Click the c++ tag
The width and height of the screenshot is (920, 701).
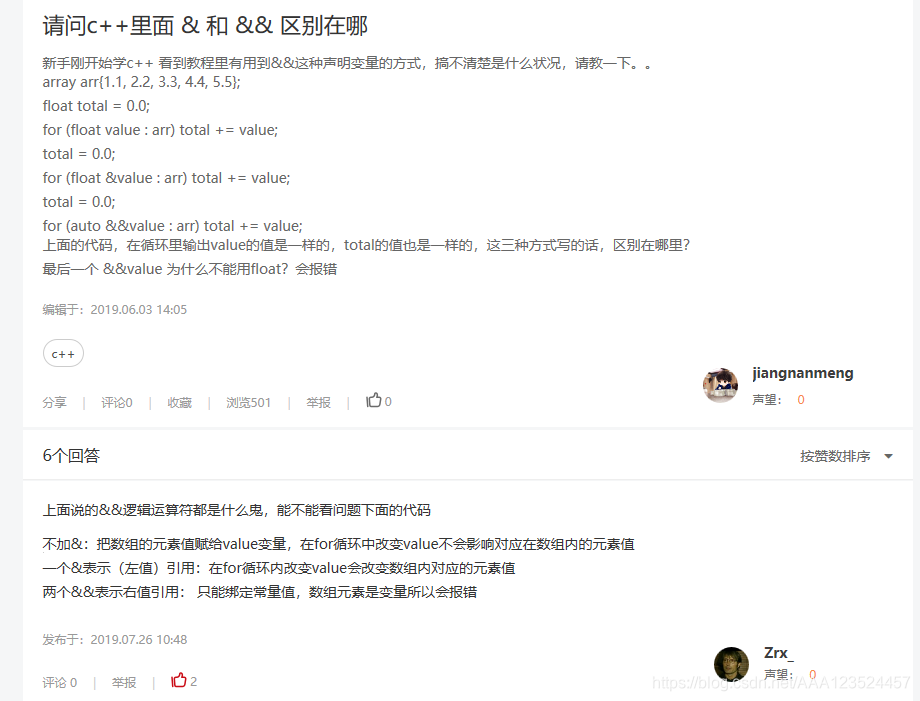click(63, 354)
